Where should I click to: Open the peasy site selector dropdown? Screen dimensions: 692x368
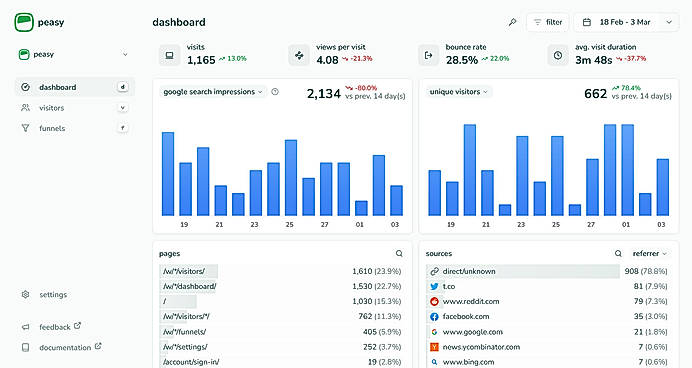point(74,54)
